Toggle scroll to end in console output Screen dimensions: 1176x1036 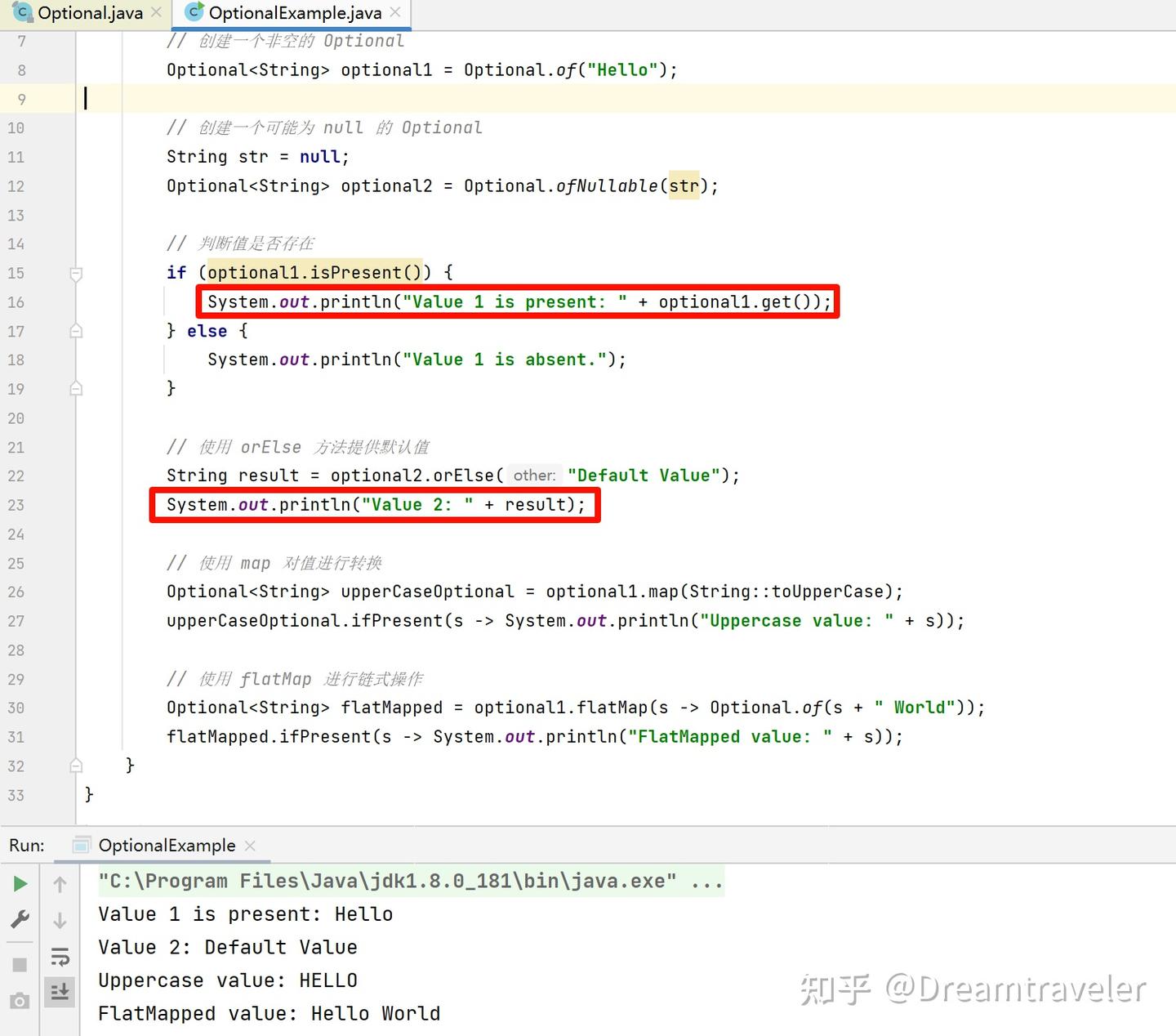(x=60, y=992)
